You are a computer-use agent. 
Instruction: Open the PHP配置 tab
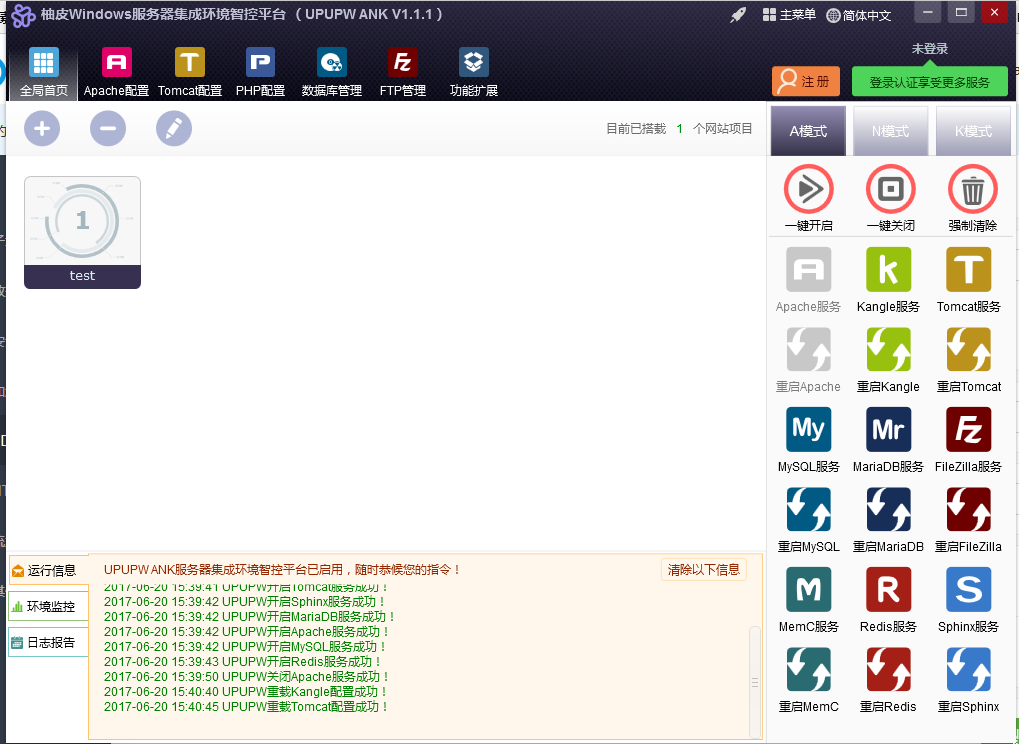pos(260,73)
